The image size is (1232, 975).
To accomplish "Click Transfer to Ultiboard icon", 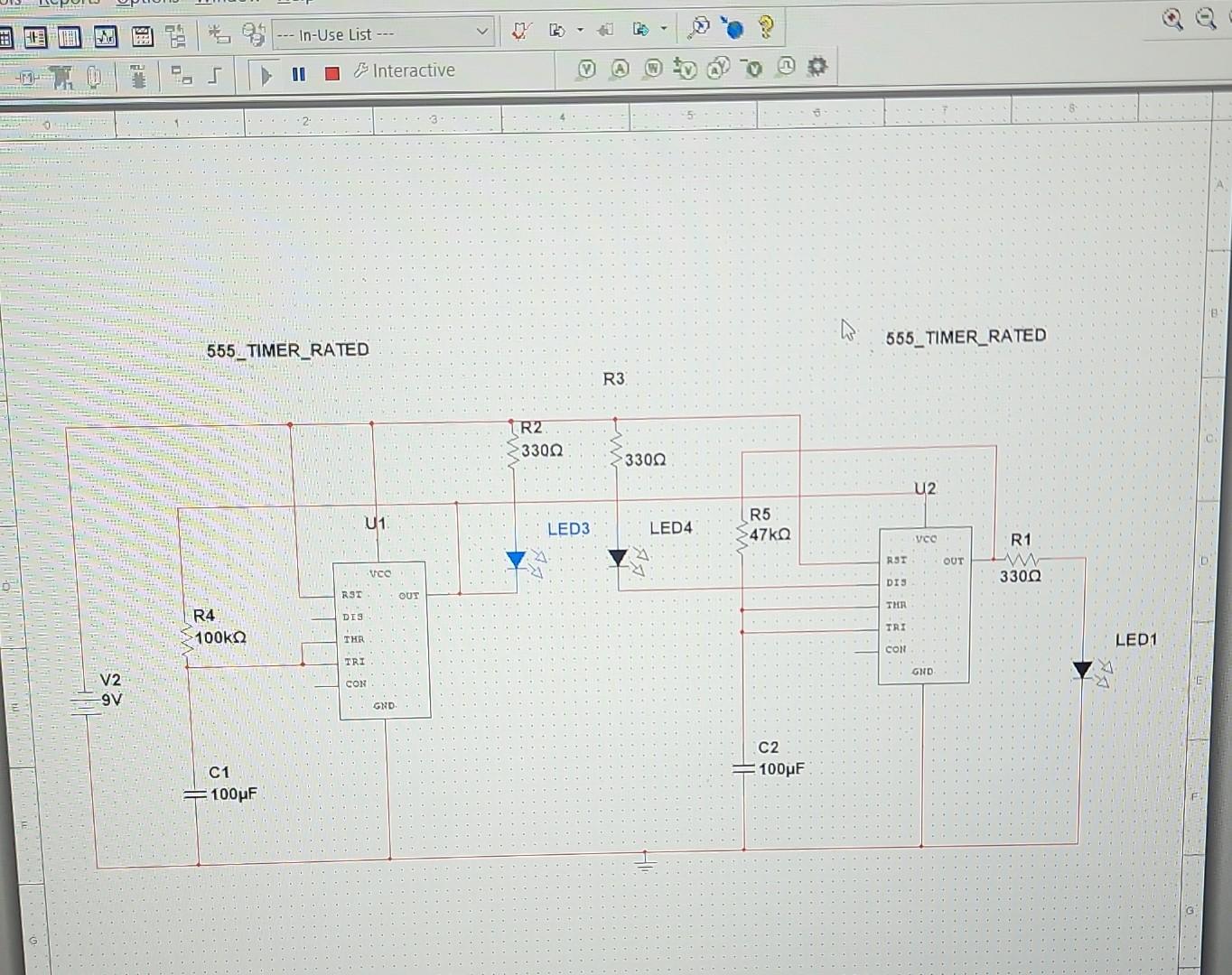I will click(x=557, y=31).
